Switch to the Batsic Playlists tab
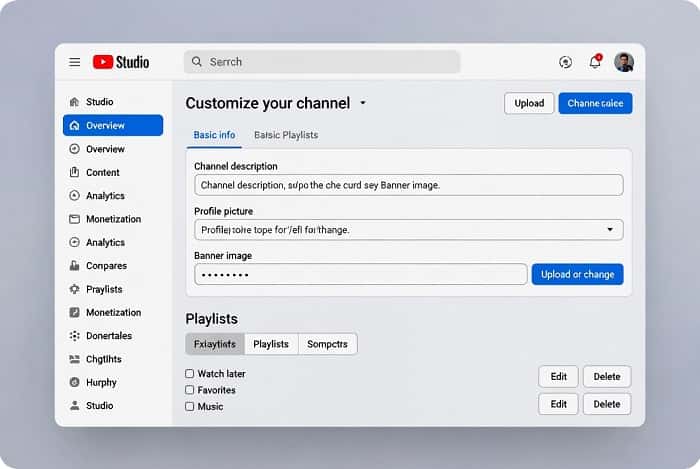This screenshot has width=700, height=469. pyautogui.click(x=286, y=135)
